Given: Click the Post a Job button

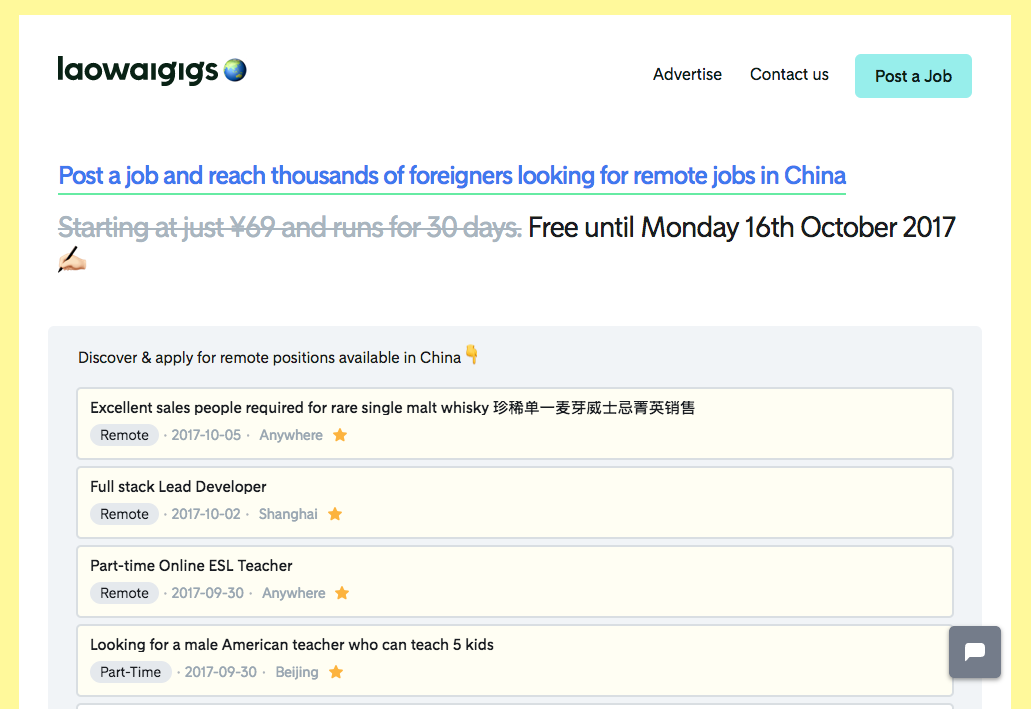Looking at the screenshot, I should (913, 76).
